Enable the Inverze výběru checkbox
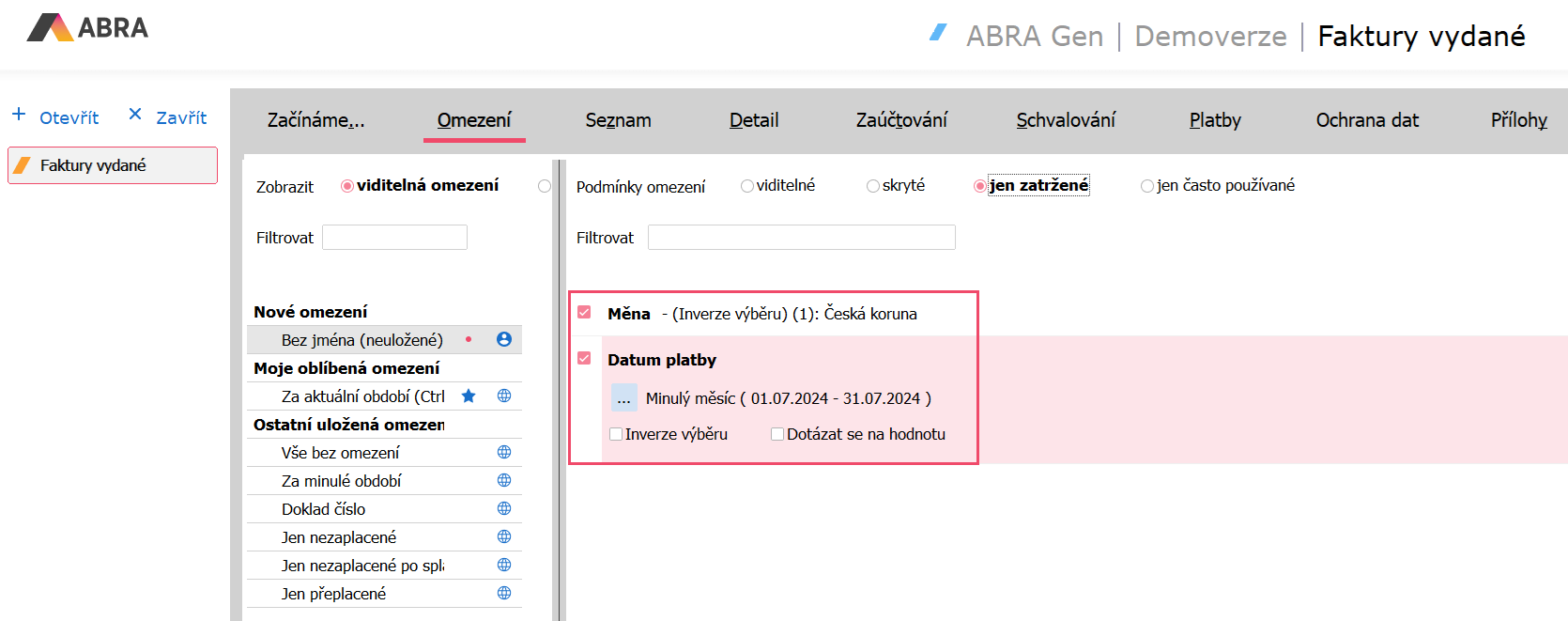 (x=616, y=434)
